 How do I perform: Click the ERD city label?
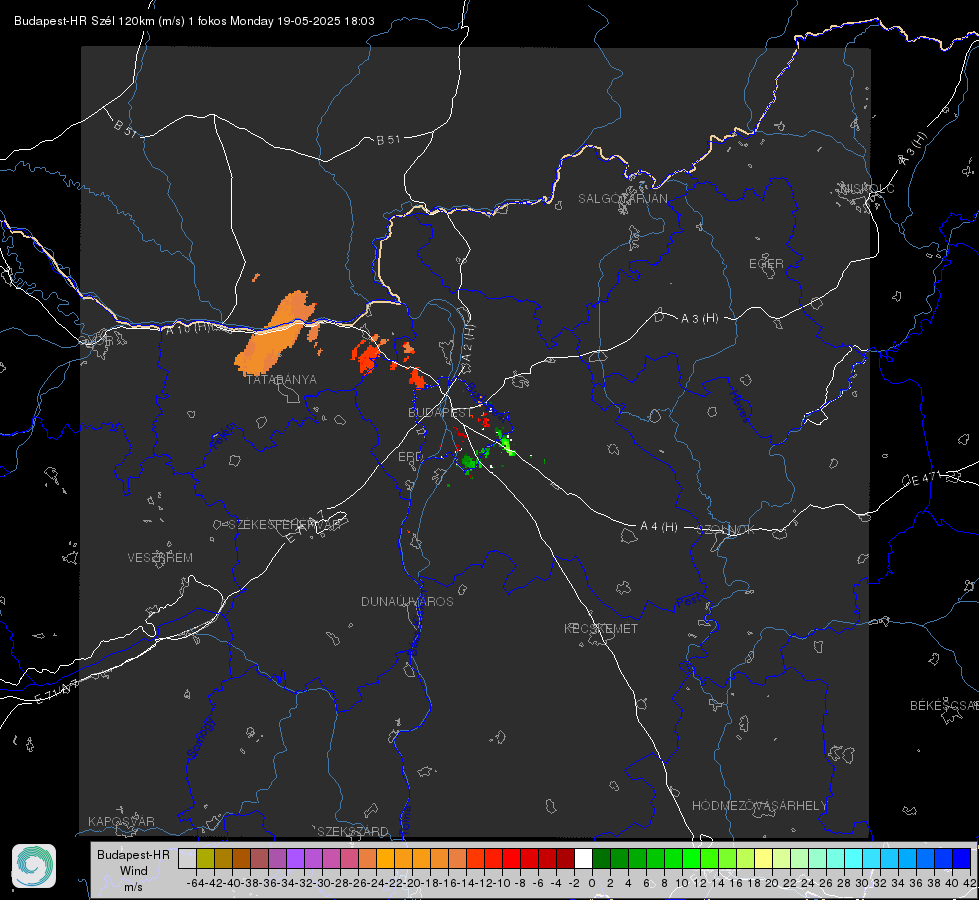coord(410,457)
